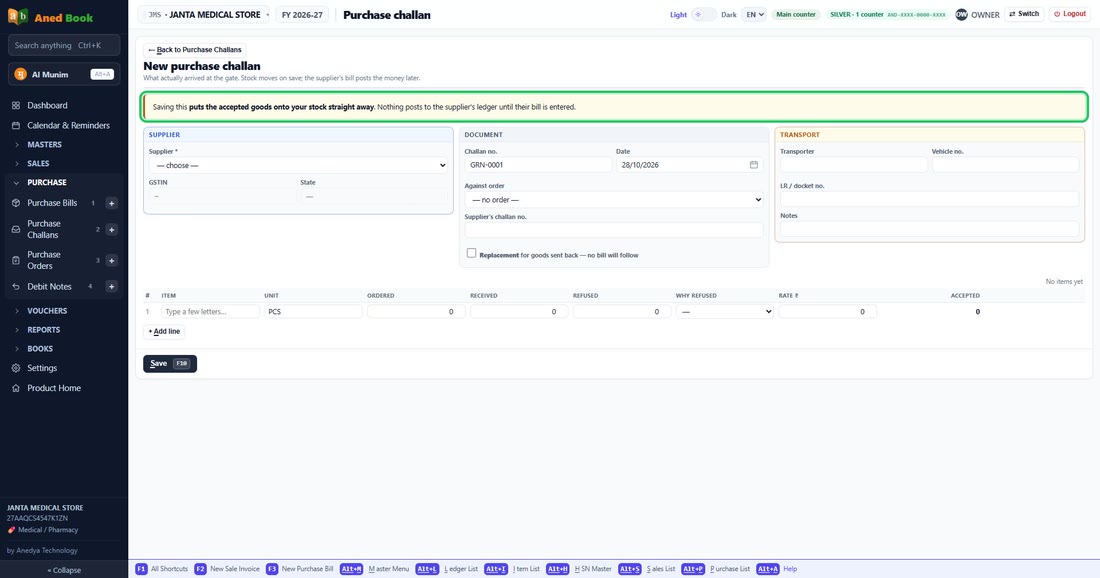This screenshot has height=578, width=1100.
Task: Add new Purchase Challan with plus icon
Action: tap(111, 229)
